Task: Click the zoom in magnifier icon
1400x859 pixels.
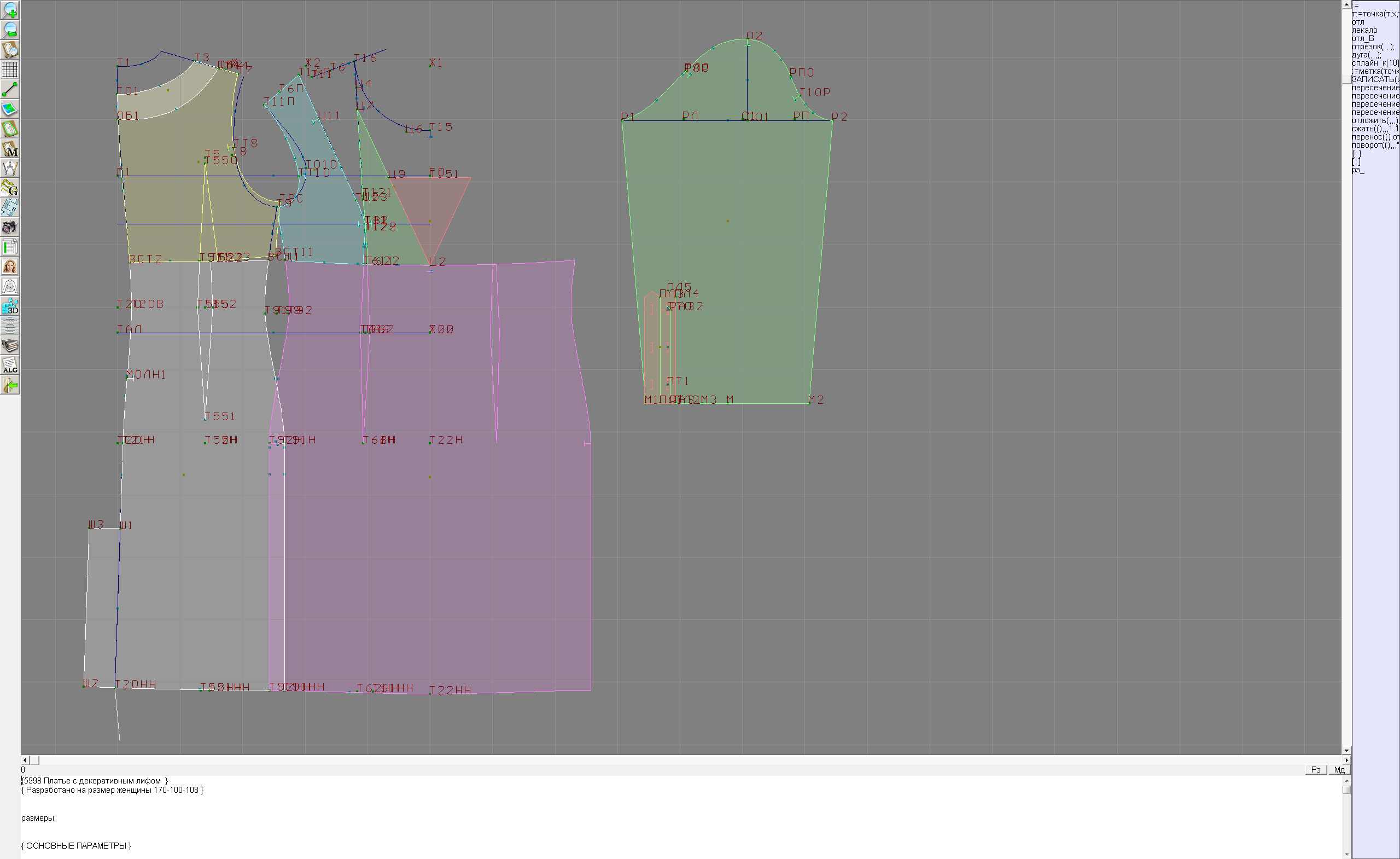Action: pyautogui.click(x=10, y=10)
